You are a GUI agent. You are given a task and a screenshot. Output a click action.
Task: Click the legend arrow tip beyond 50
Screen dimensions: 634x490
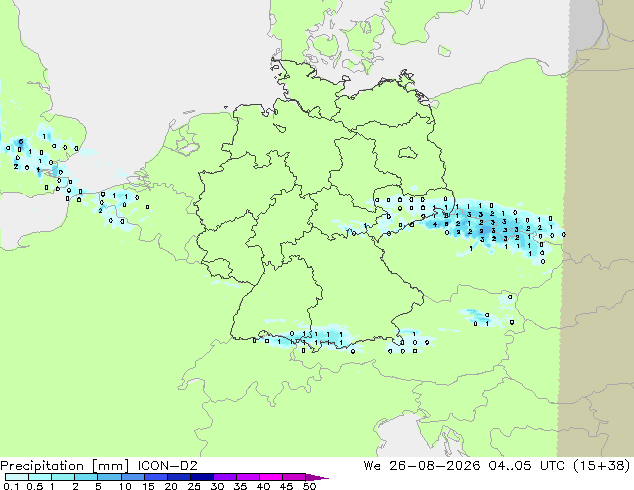317,477
